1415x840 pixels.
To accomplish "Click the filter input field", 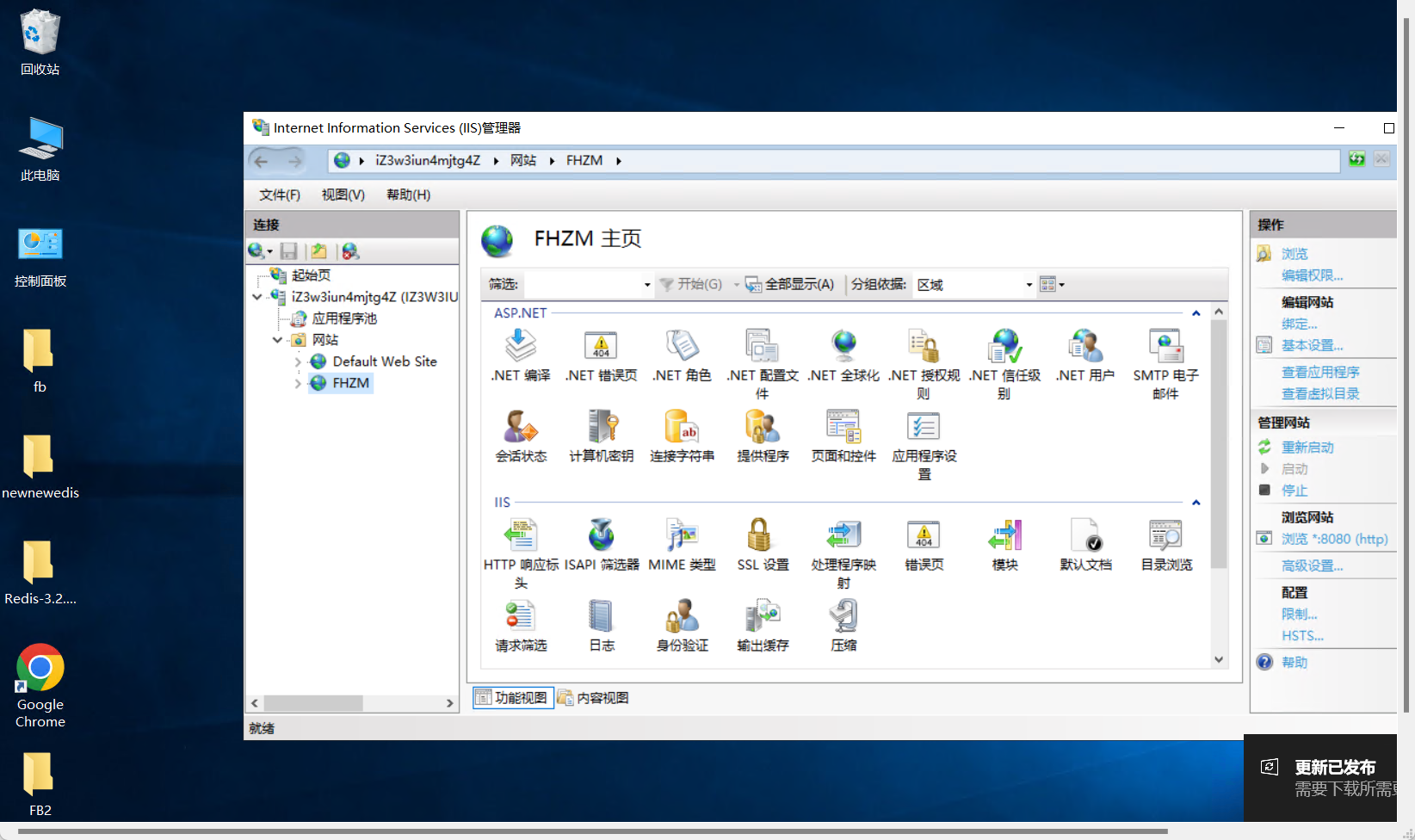I will (x=583, y=285).
